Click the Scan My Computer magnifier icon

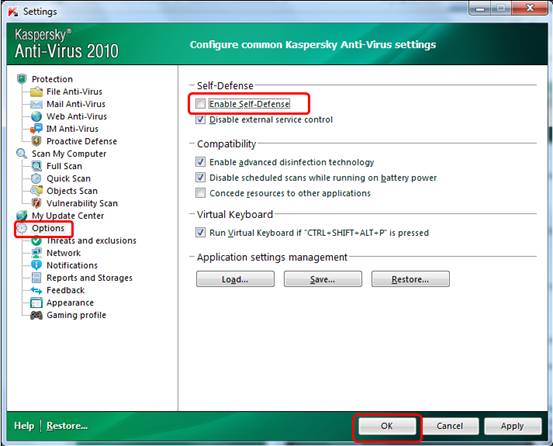tap(22, 154)
